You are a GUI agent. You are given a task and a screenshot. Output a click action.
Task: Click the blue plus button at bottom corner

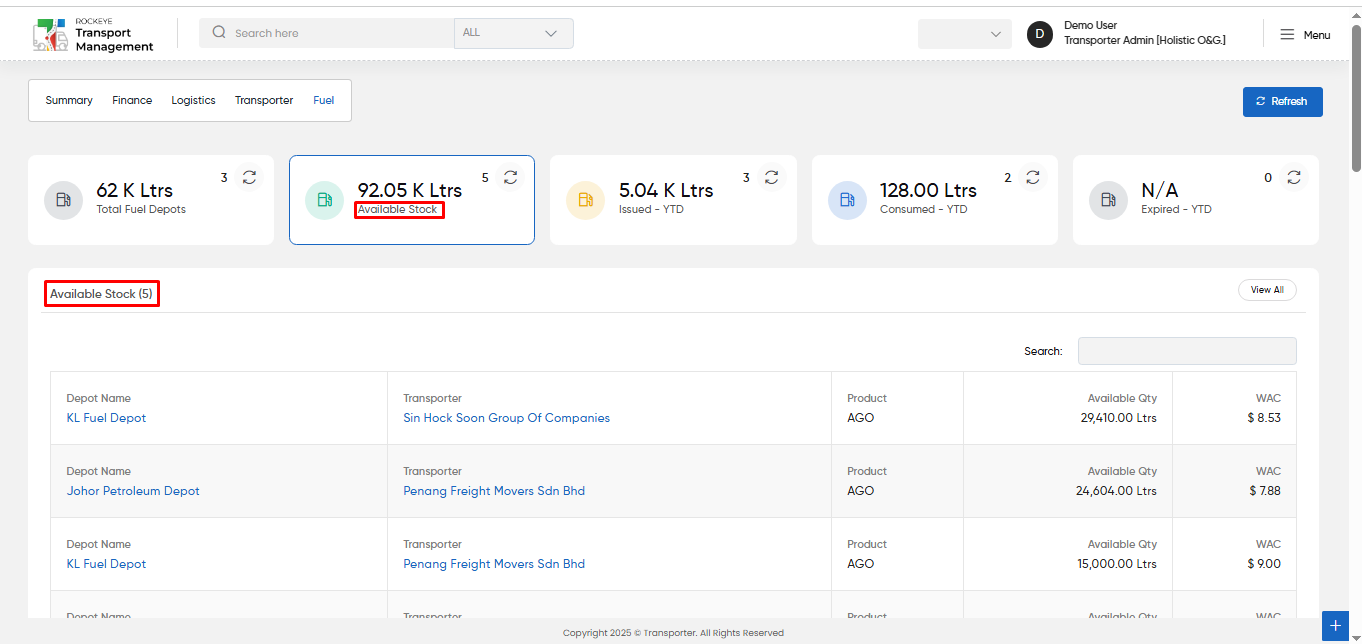(x=1335, y=626)
